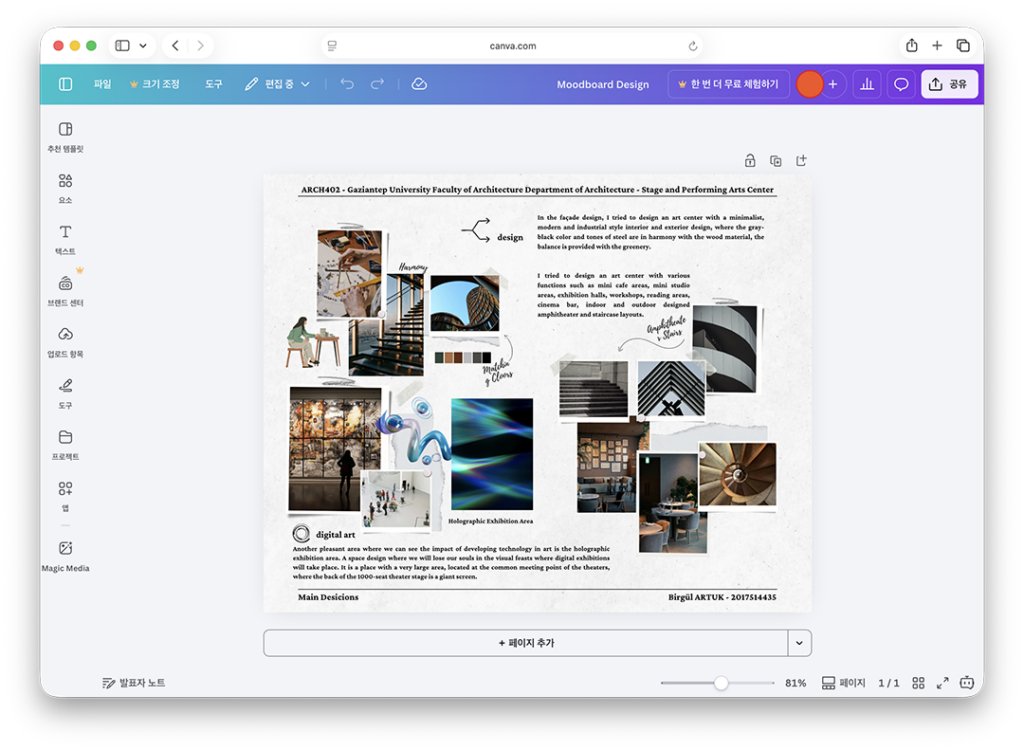Open the browser tab overview chevron
This screenshot has width=1024, height=750.
[x=141, y=45]
